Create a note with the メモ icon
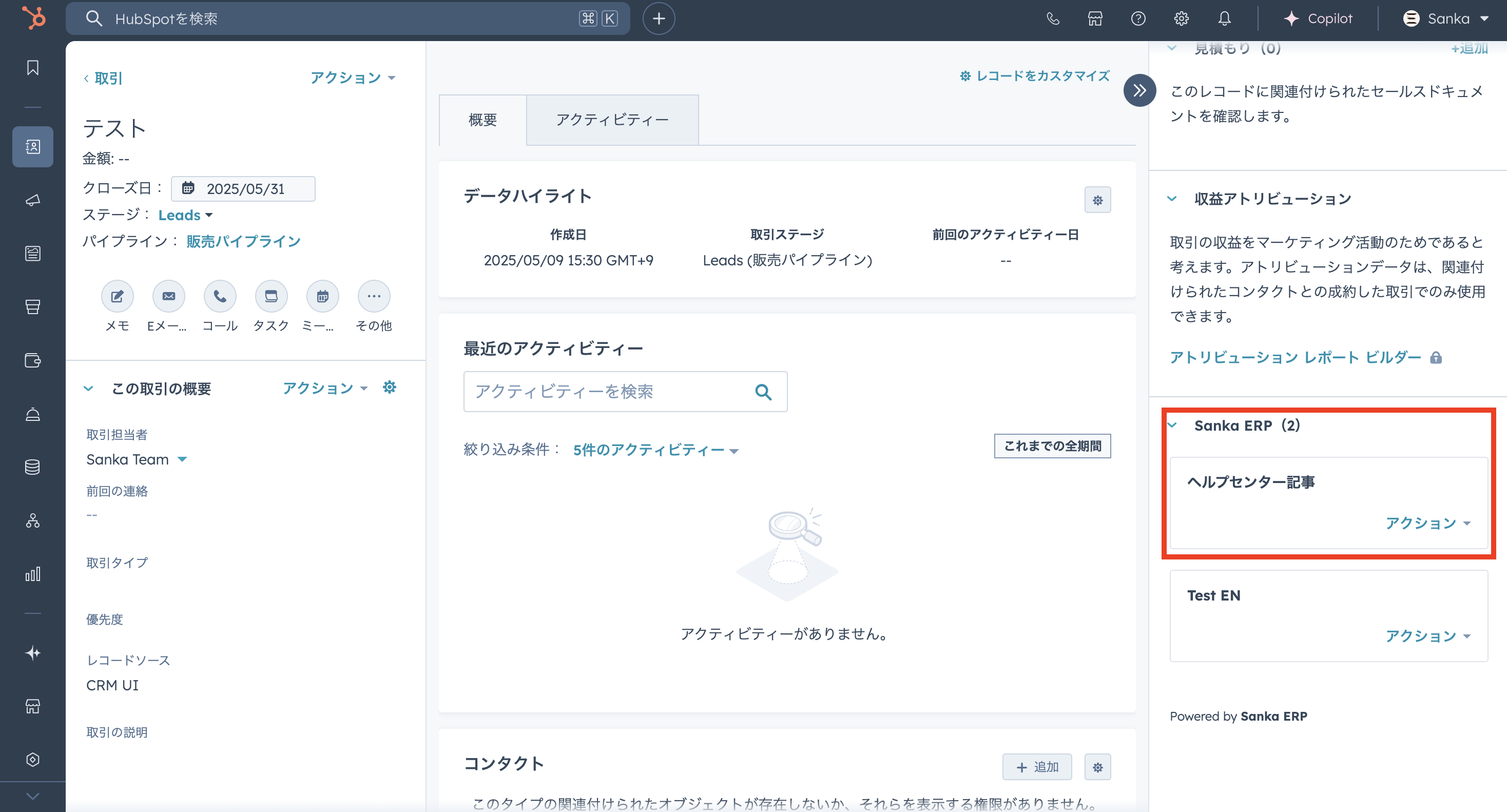1507x812 pixels. click(117, 296)
